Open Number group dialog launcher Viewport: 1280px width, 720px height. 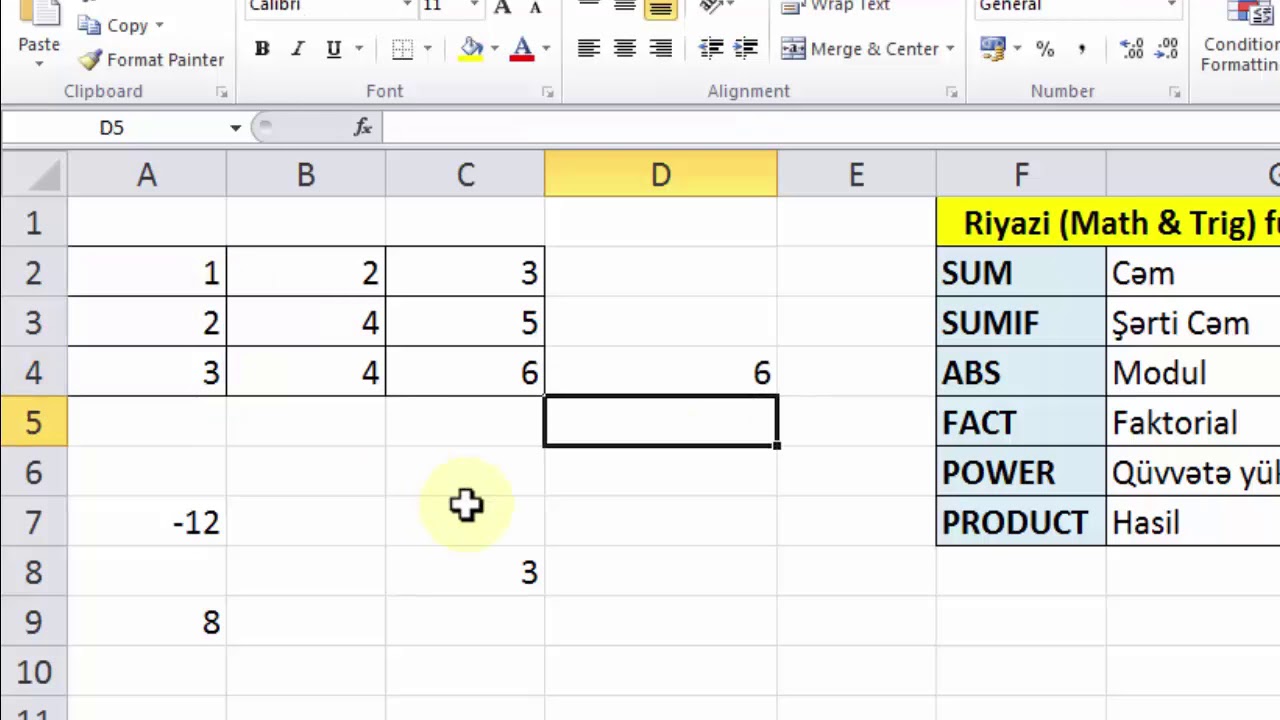pos(1175,92)
